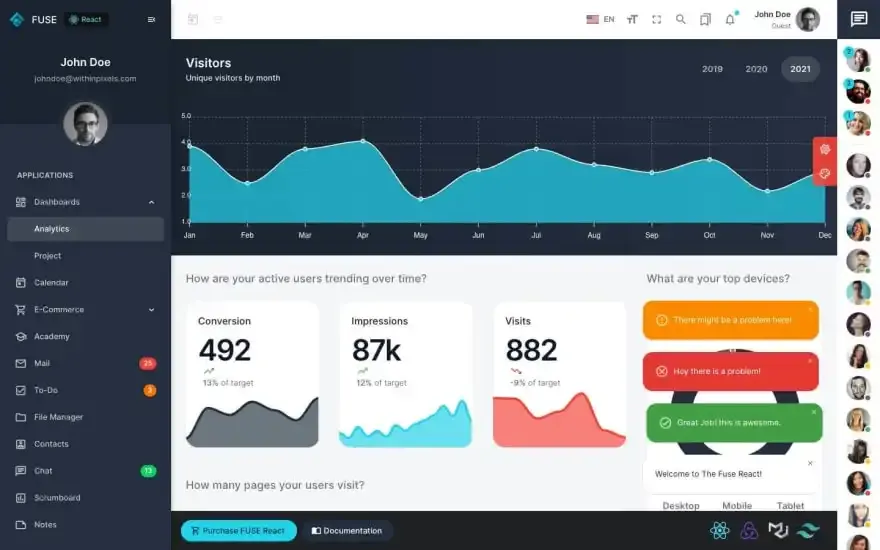The image size is (880, 550).
Task: Click Purchase FUSE React button
Action: pos(239,531)
